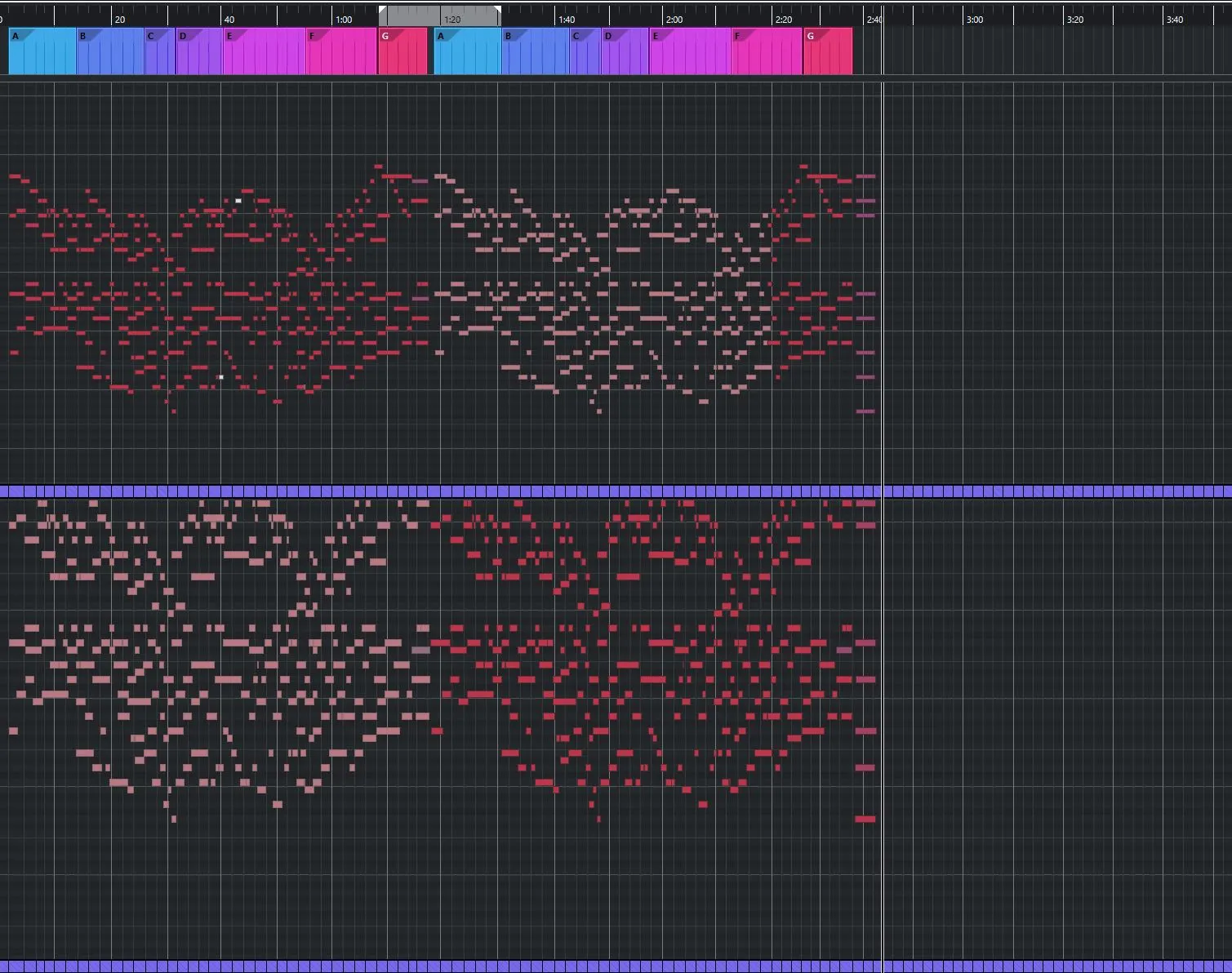This screenshot has width=1232, height=973.
Task: Click the left loop range handle
Action: [382, 11]
